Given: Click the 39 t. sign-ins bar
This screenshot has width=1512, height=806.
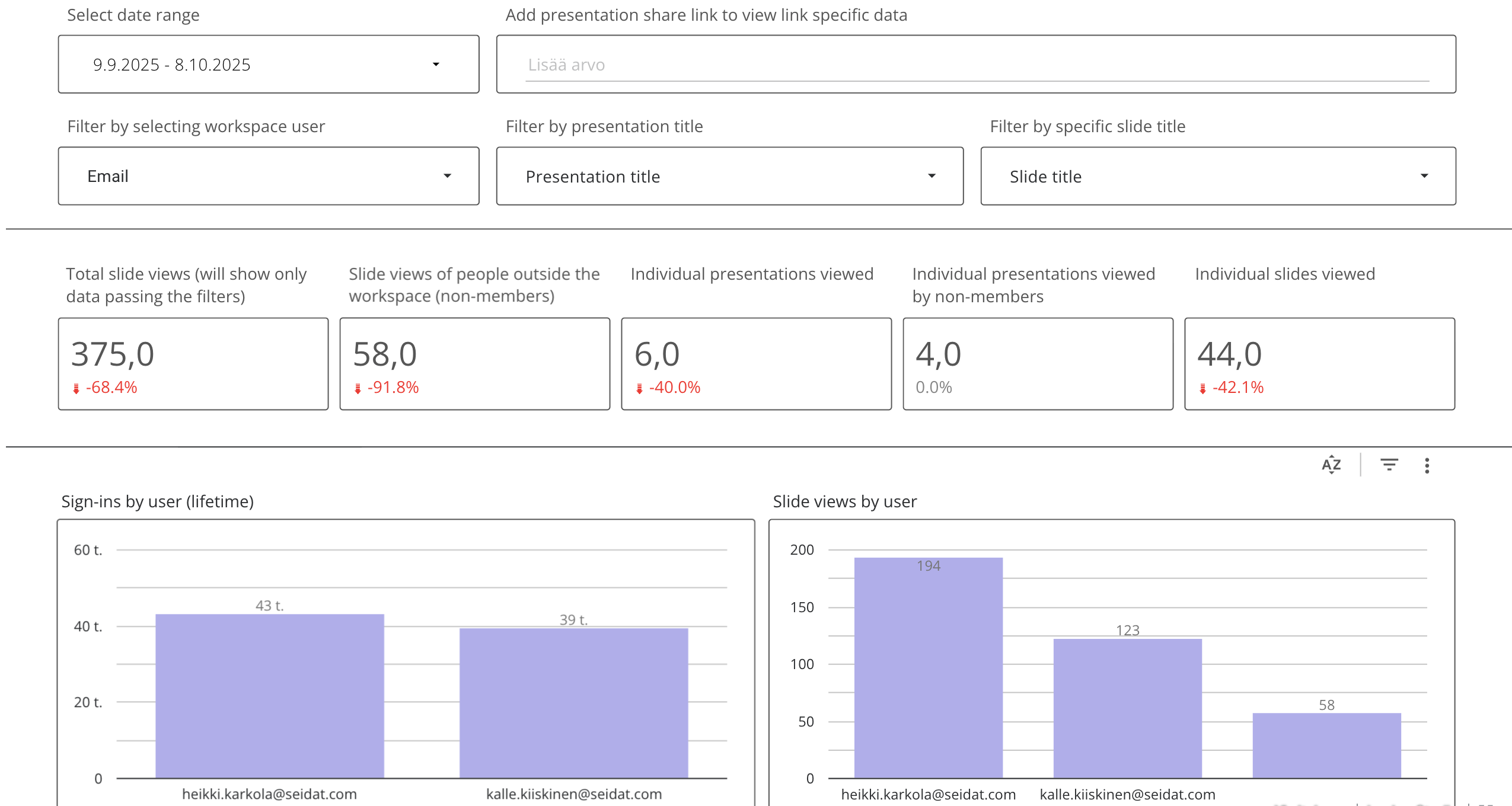Looking at the screenshot, I should pos(573,703).
